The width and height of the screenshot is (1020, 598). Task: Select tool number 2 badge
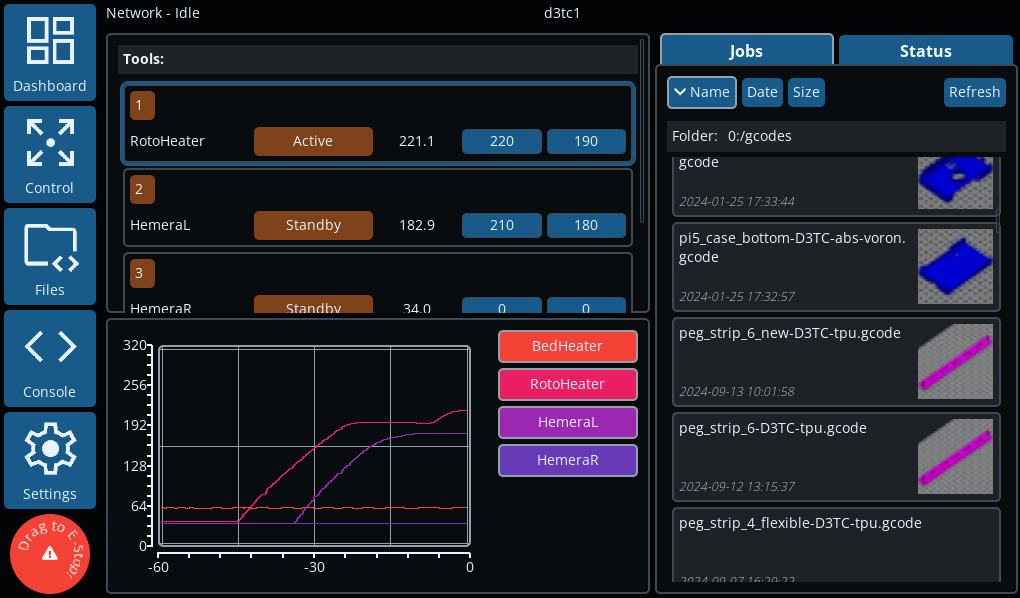coord(143,188)
